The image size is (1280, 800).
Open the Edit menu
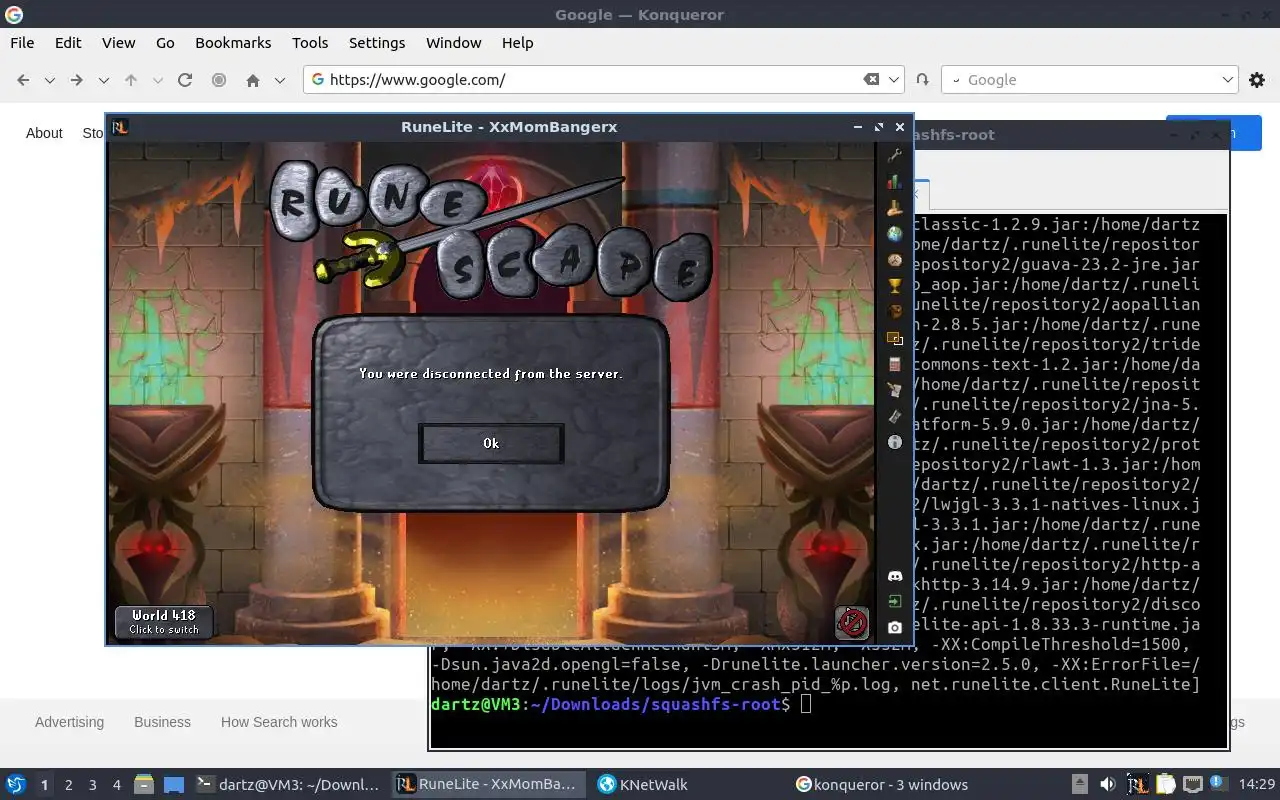[68, 43]
